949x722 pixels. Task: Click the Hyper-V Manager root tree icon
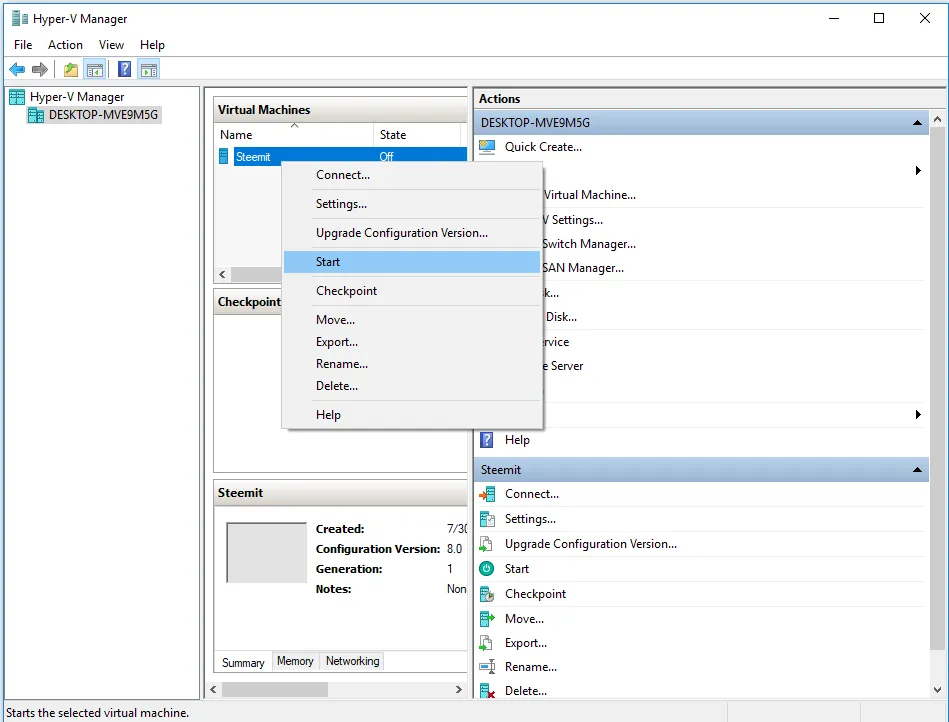17,97
